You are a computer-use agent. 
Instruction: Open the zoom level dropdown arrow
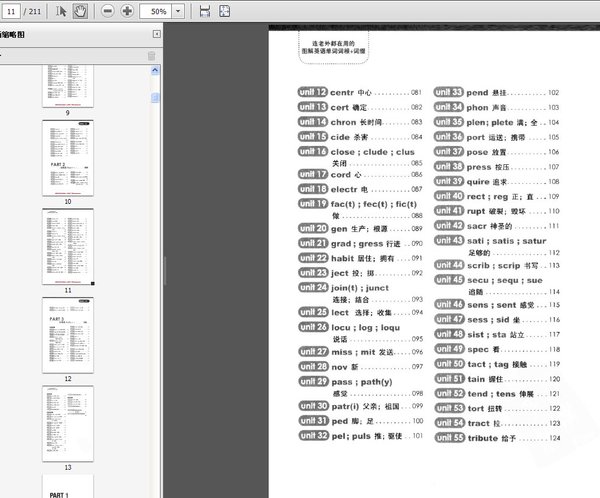click(x=178, y=11)
